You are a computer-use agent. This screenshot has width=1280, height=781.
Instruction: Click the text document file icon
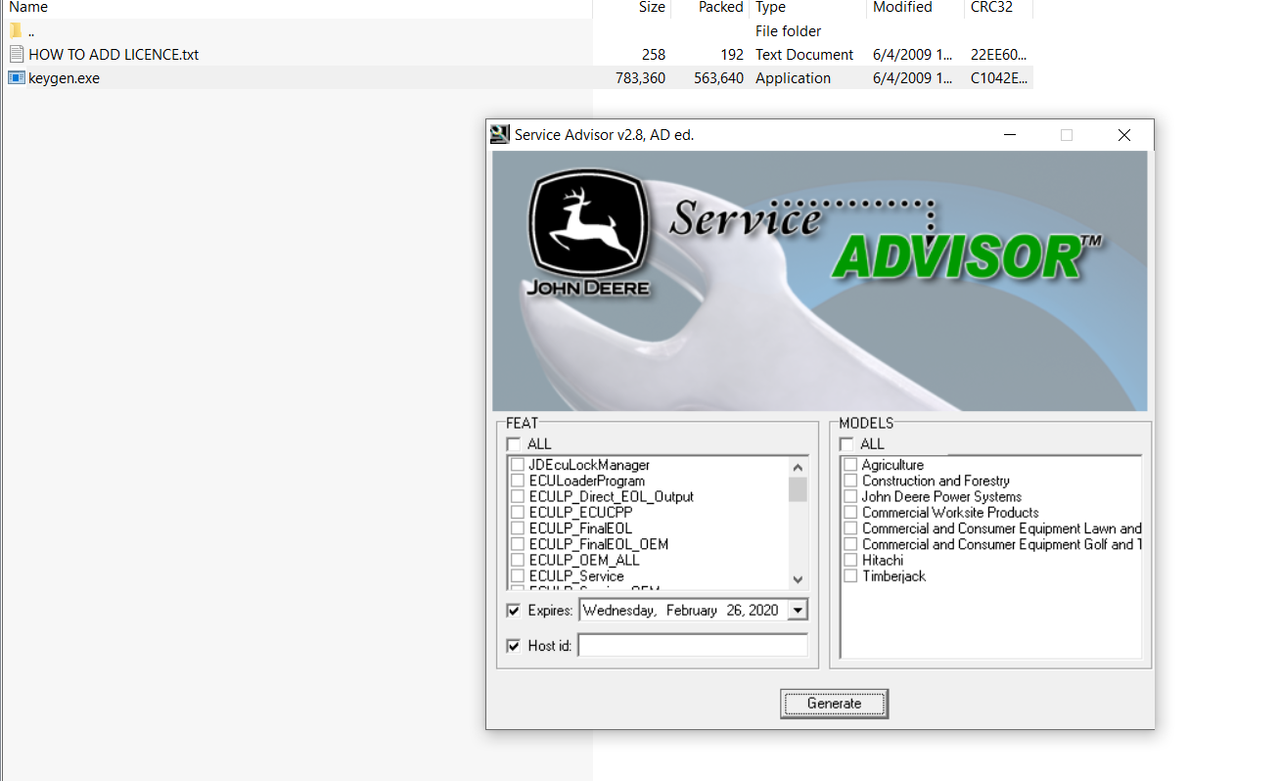[16, 54]
